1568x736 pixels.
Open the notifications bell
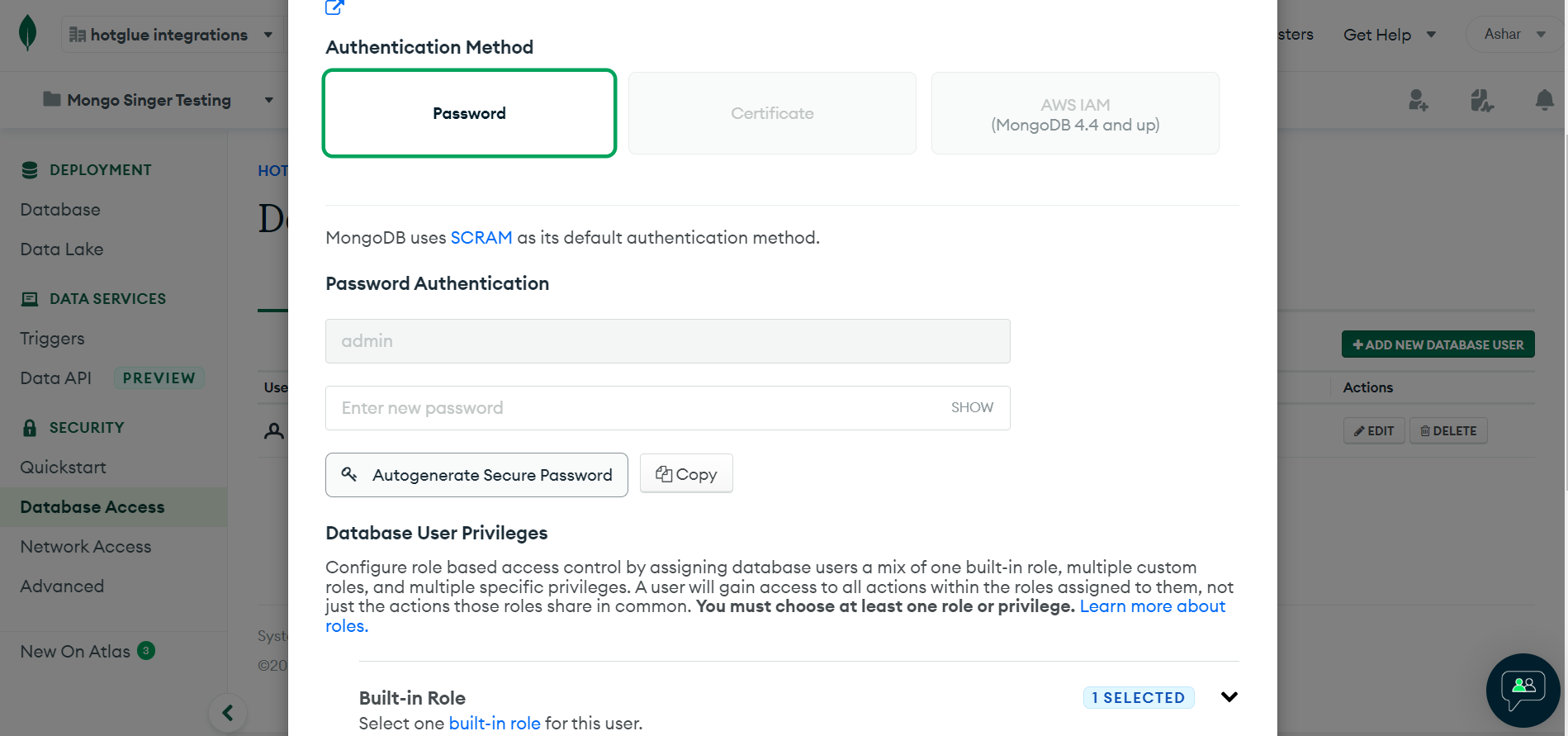tap(1544, 101)
